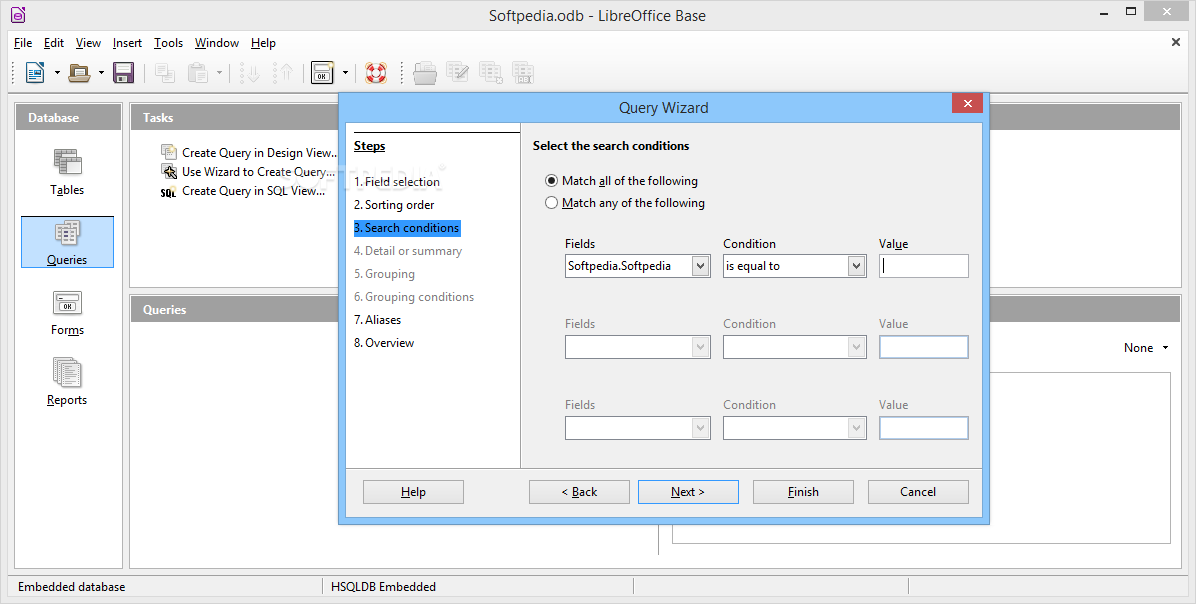Click the Back button
This screenshot has height=604, width=1196.
(580, 492)
